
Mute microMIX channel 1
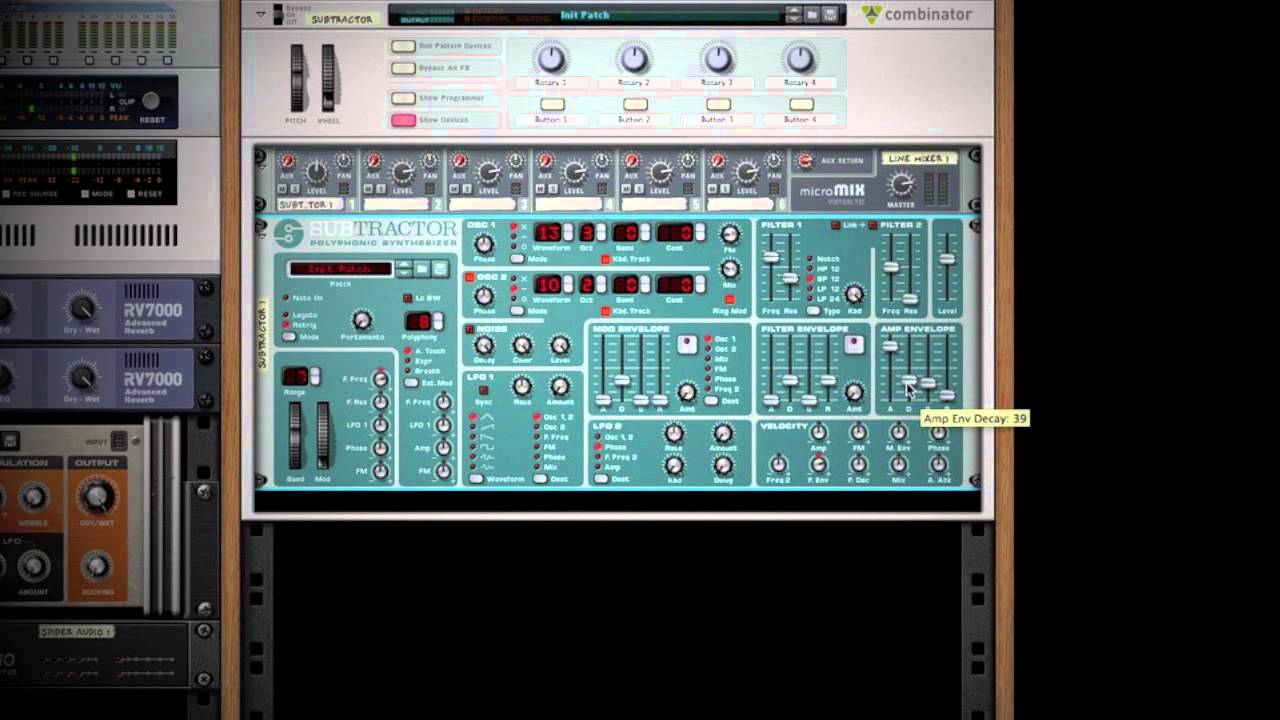282,189
